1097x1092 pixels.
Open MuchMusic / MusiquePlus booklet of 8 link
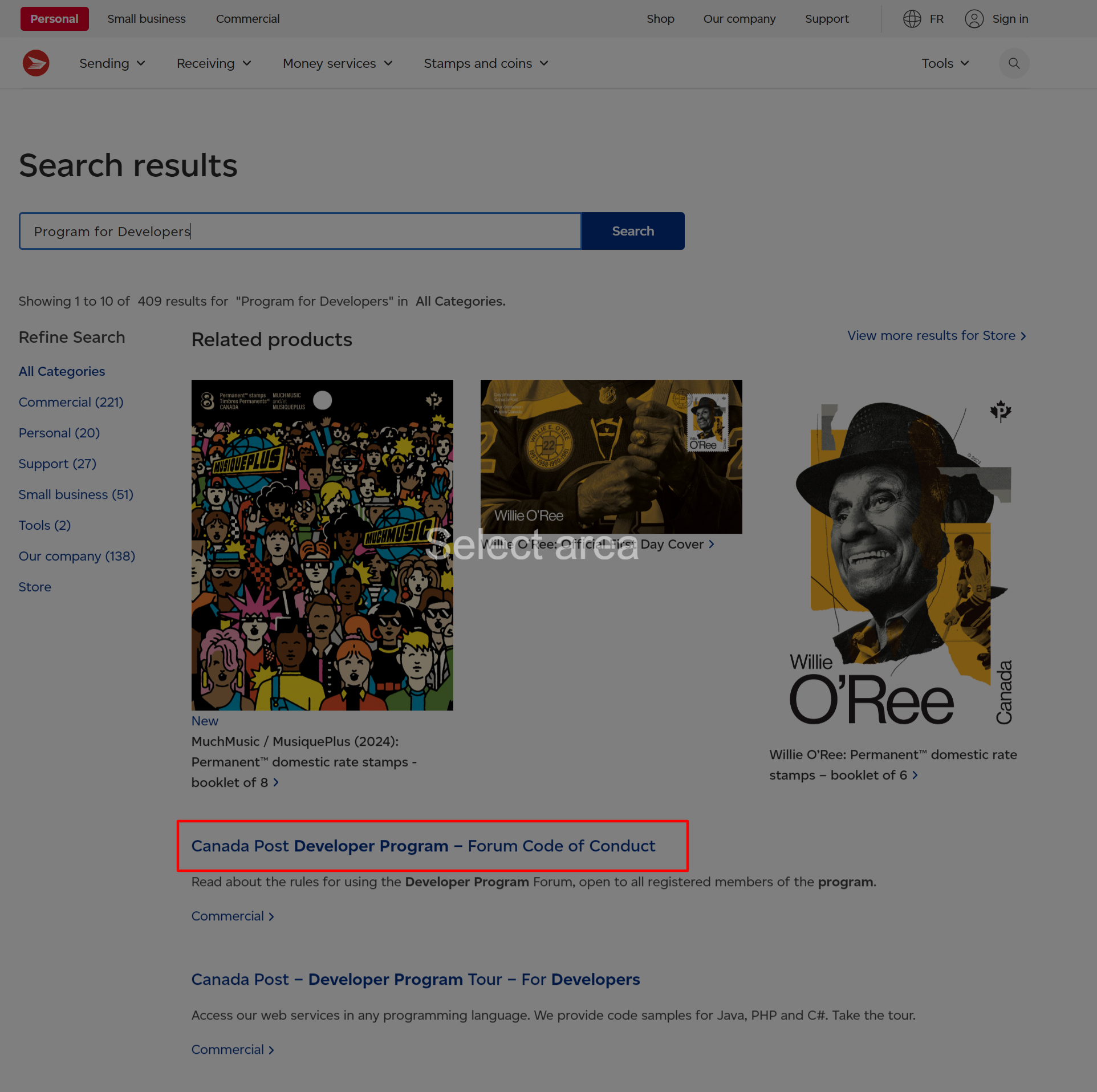(304, 762)
